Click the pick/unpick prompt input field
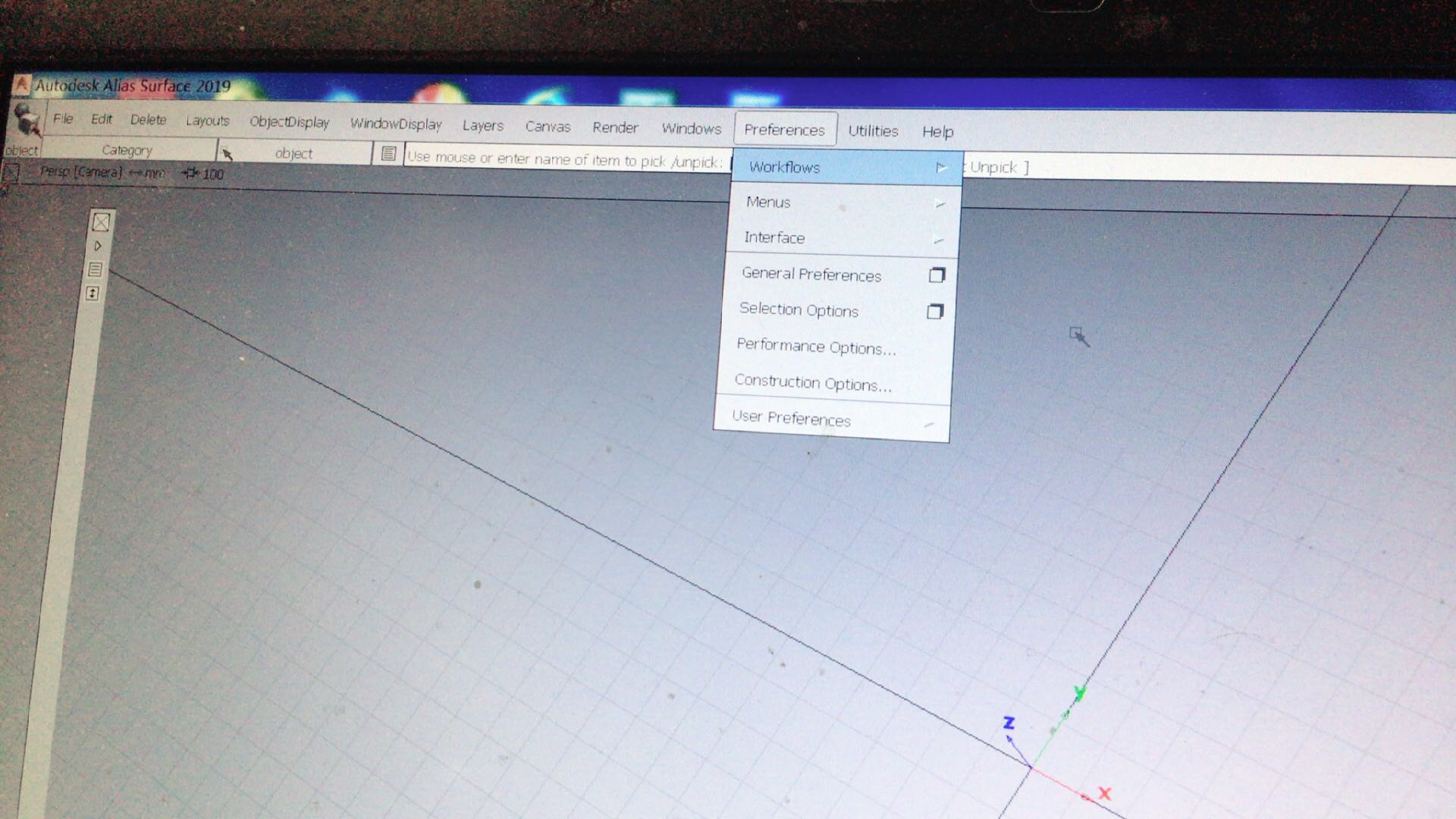 (565, 158)
